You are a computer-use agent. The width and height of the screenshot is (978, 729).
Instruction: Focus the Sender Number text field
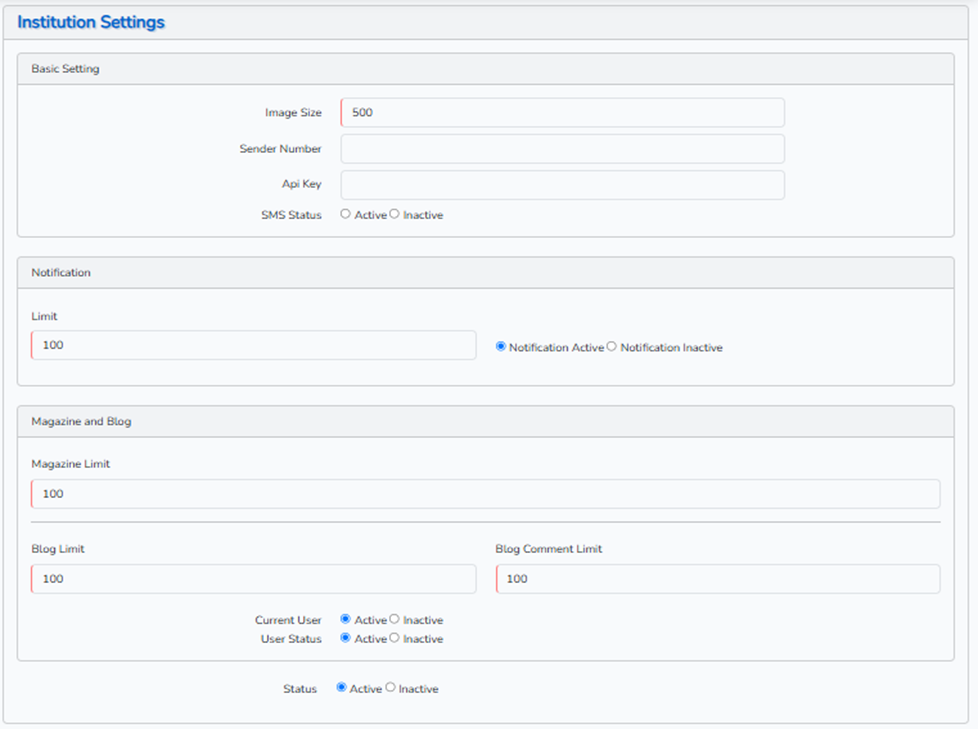pos(562,149)
